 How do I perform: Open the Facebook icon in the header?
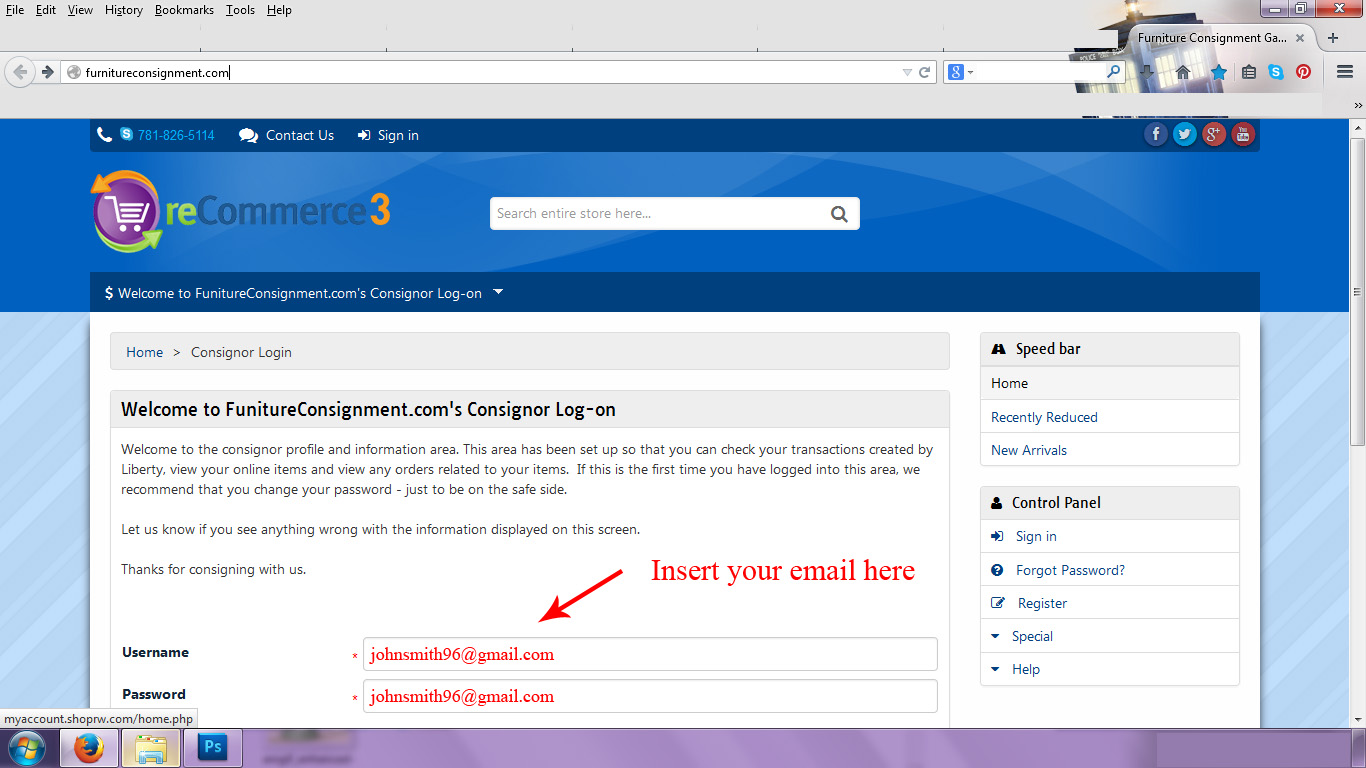(1155, 133)
